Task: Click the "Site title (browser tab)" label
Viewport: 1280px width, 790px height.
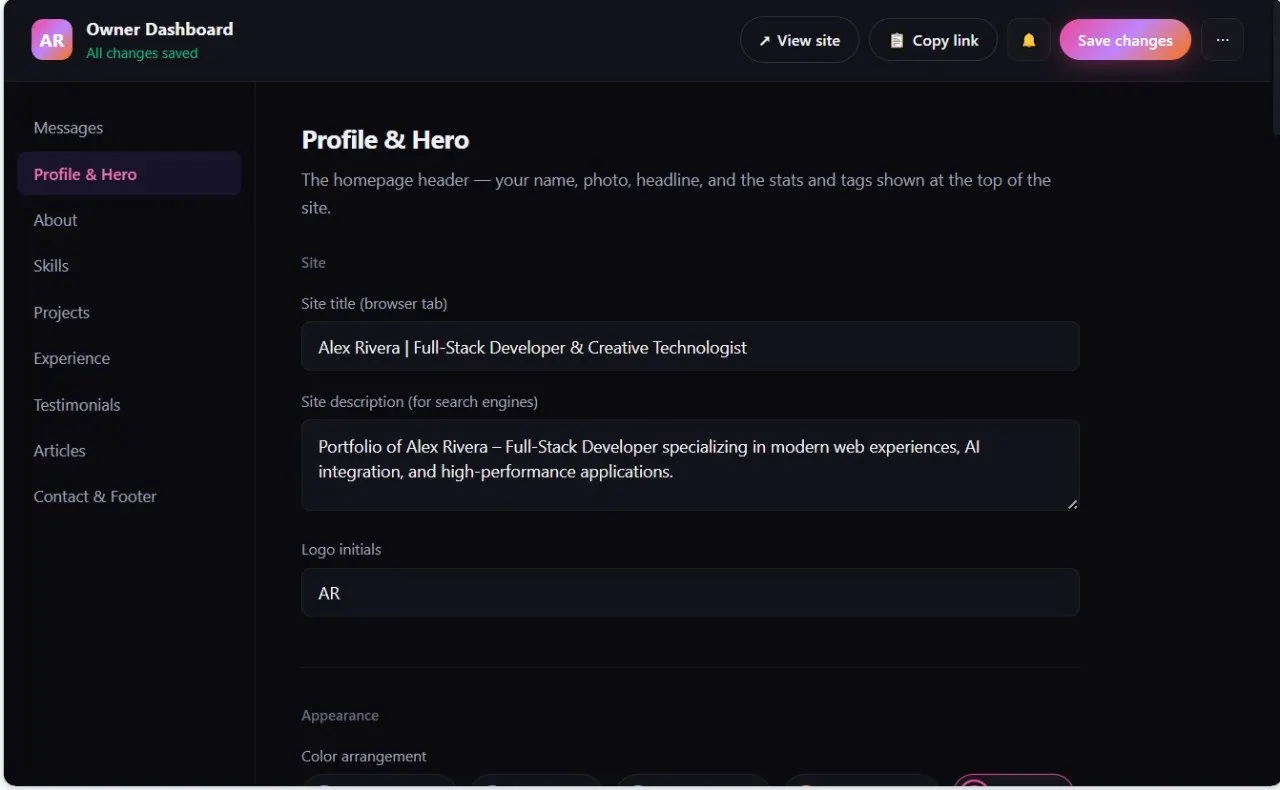Action: 374,303
